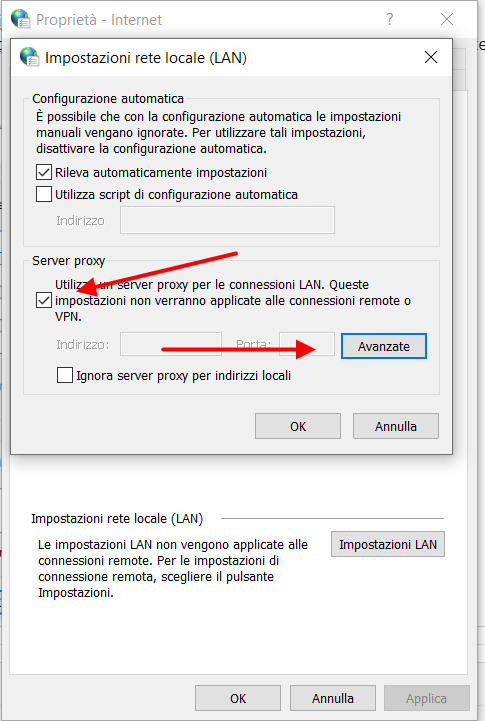Viewport: 485px width, 721px height.
Task: Confirm LAN dialog with OK button
Action: point(298,426)
